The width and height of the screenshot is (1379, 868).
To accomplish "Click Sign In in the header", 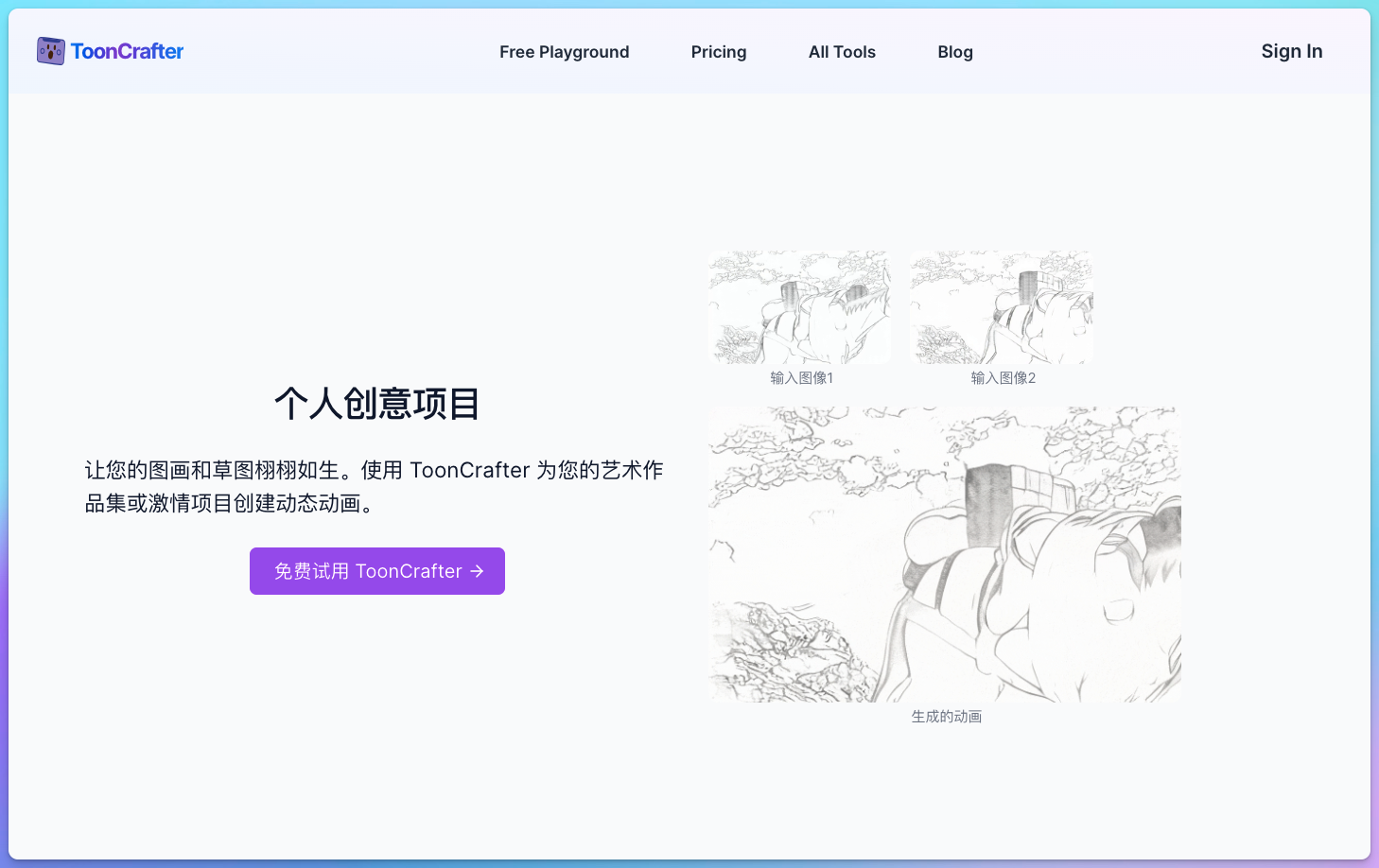I will [1291, 51].
